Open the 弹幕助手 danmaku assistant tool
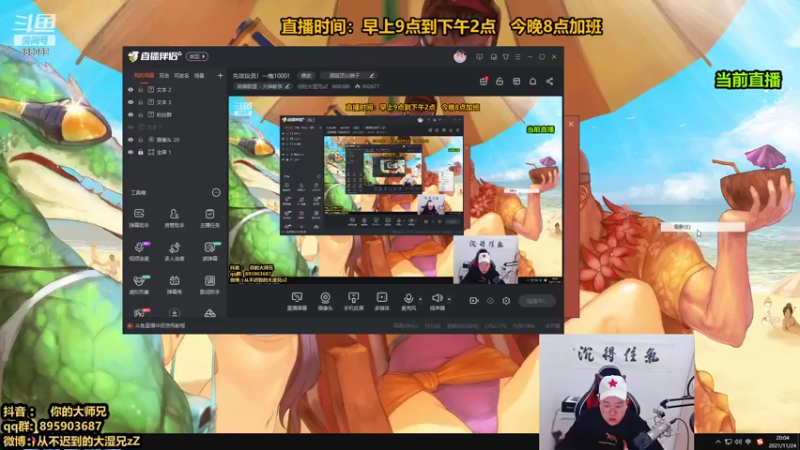 tap(139, 217)
